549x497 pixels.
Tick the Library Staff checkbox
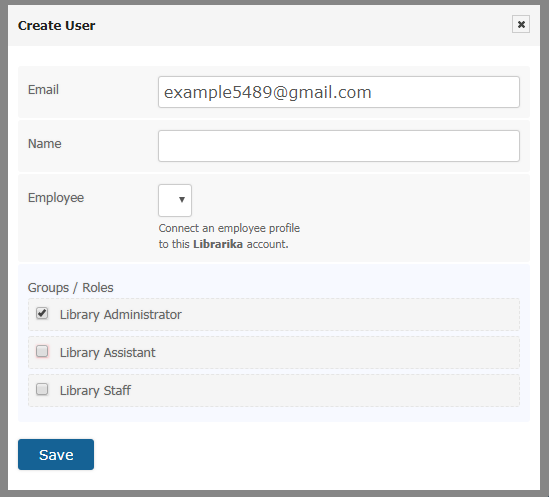pyautogui.click(x=42, y=389)
